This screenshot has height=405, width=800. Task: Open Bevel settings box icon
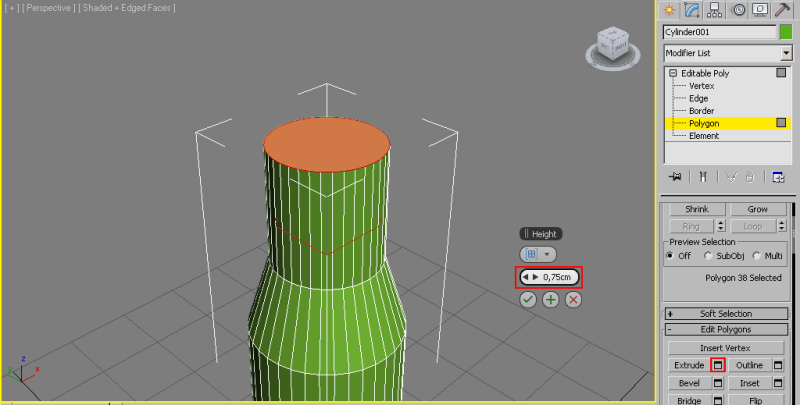point(718,383)
